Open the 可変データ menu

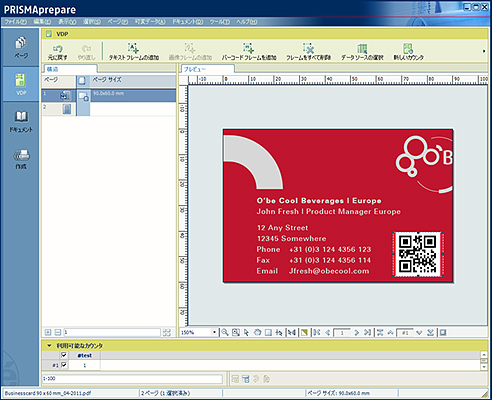pyautogui.click(x=150, y=22)
